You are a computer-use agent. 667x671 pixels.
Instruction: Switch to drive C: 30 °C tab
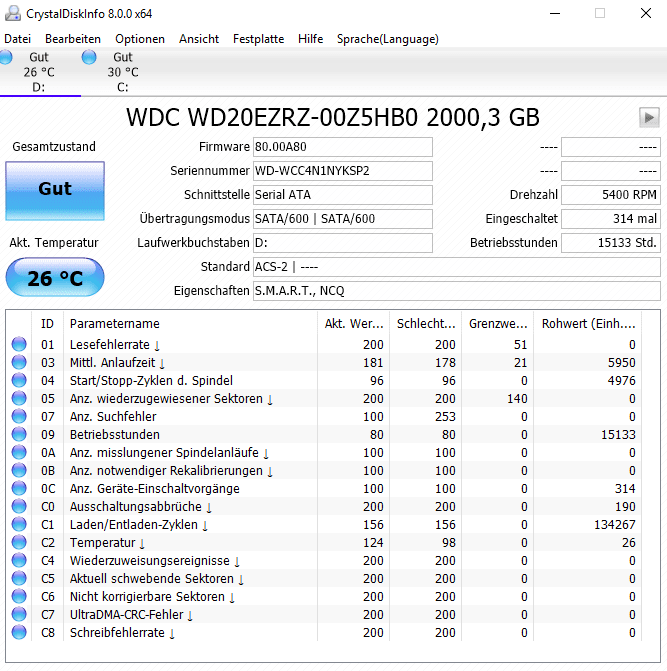(122, 72)
